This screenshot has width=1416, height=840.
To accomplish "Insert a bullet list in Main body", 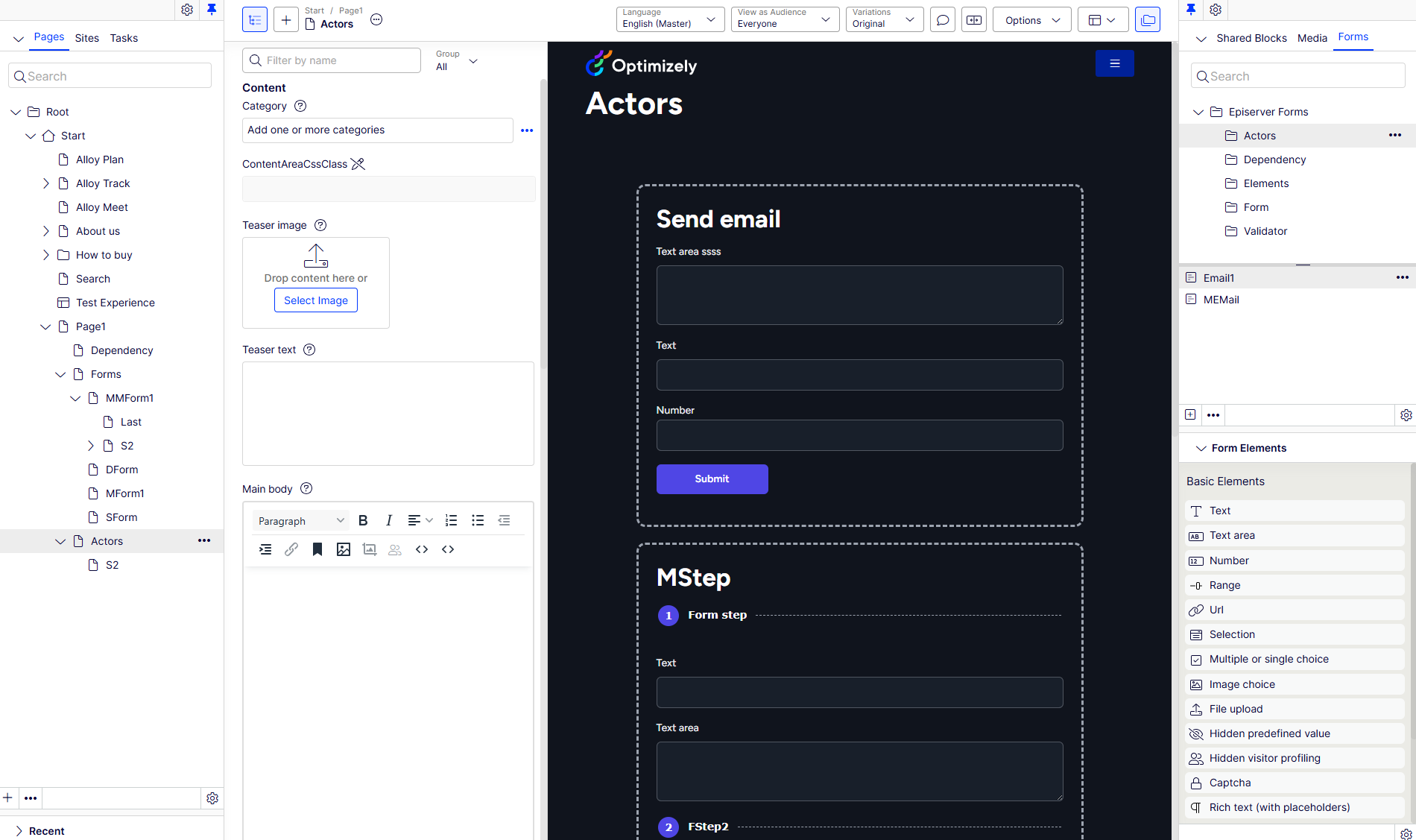I will [478, 520].
